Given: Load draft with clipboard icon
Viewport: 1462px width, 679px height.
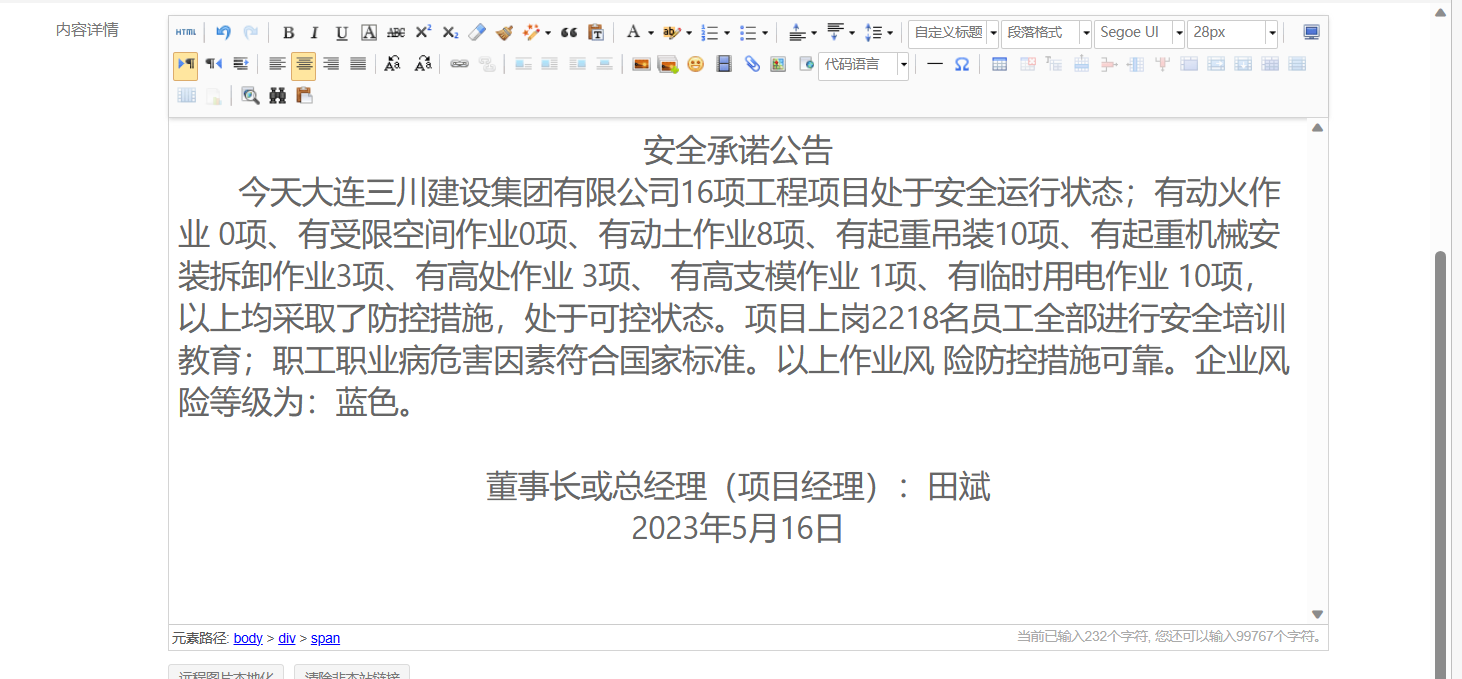Looking at the screenshot, I should tap(305, 96).
